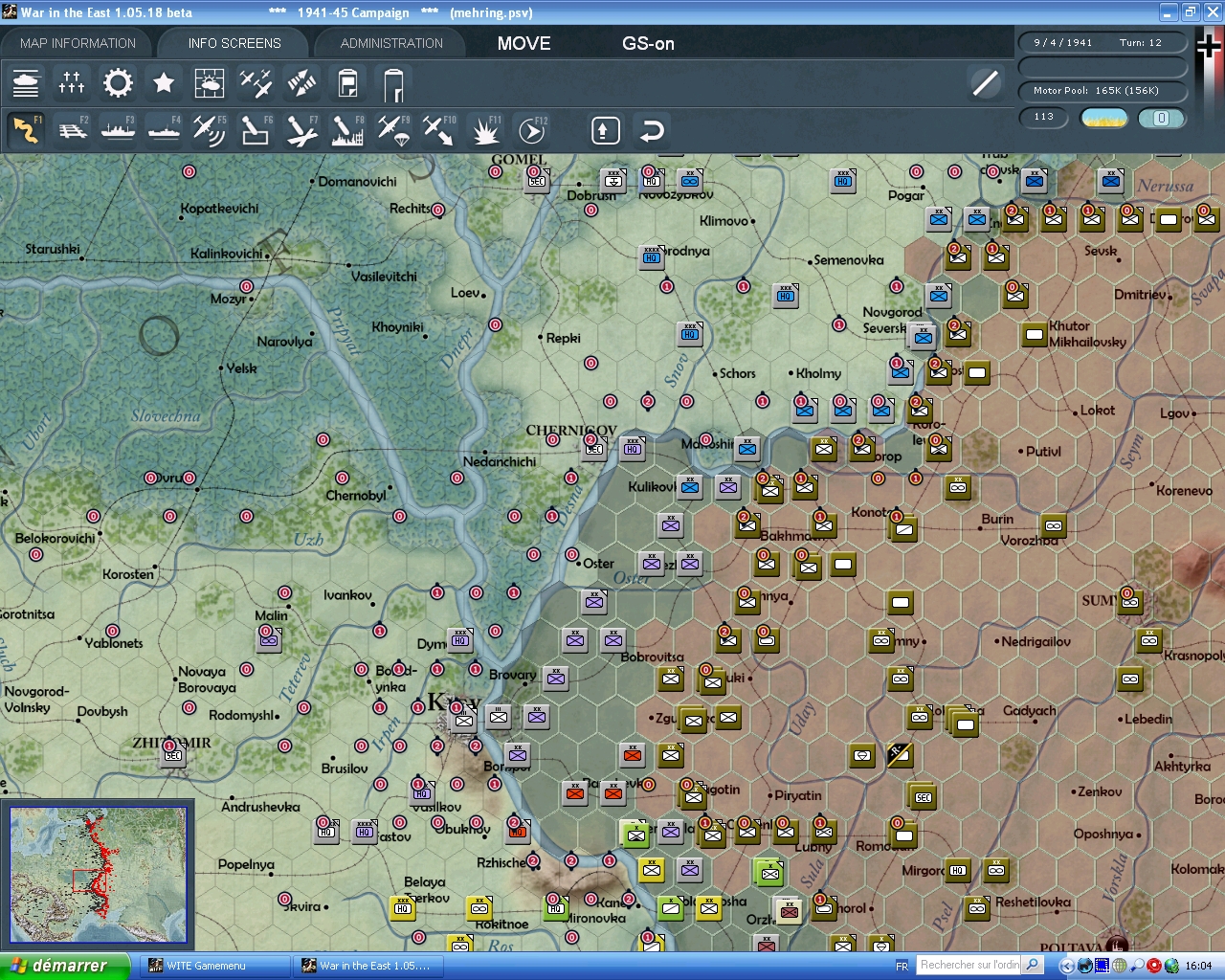
Task: Open the production gear icon screen
Action: [x=118, y=83]
